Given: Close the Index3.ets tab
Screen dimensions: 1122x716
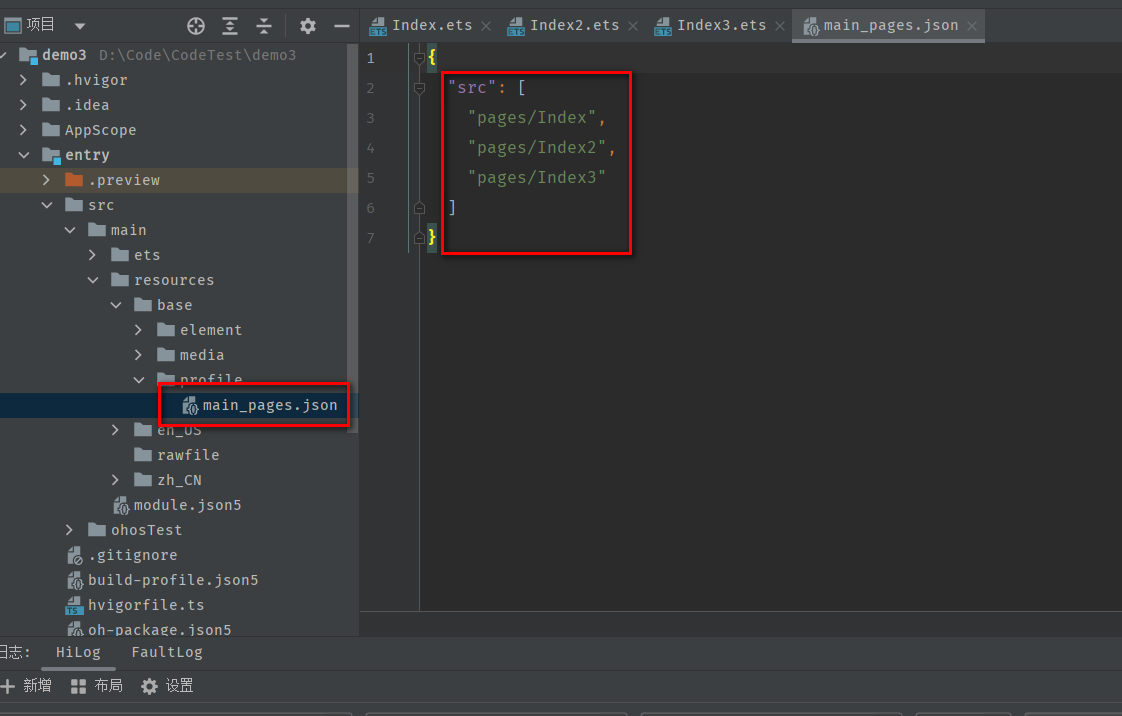Looking at the screenshot, I should [x=780, y=26].
